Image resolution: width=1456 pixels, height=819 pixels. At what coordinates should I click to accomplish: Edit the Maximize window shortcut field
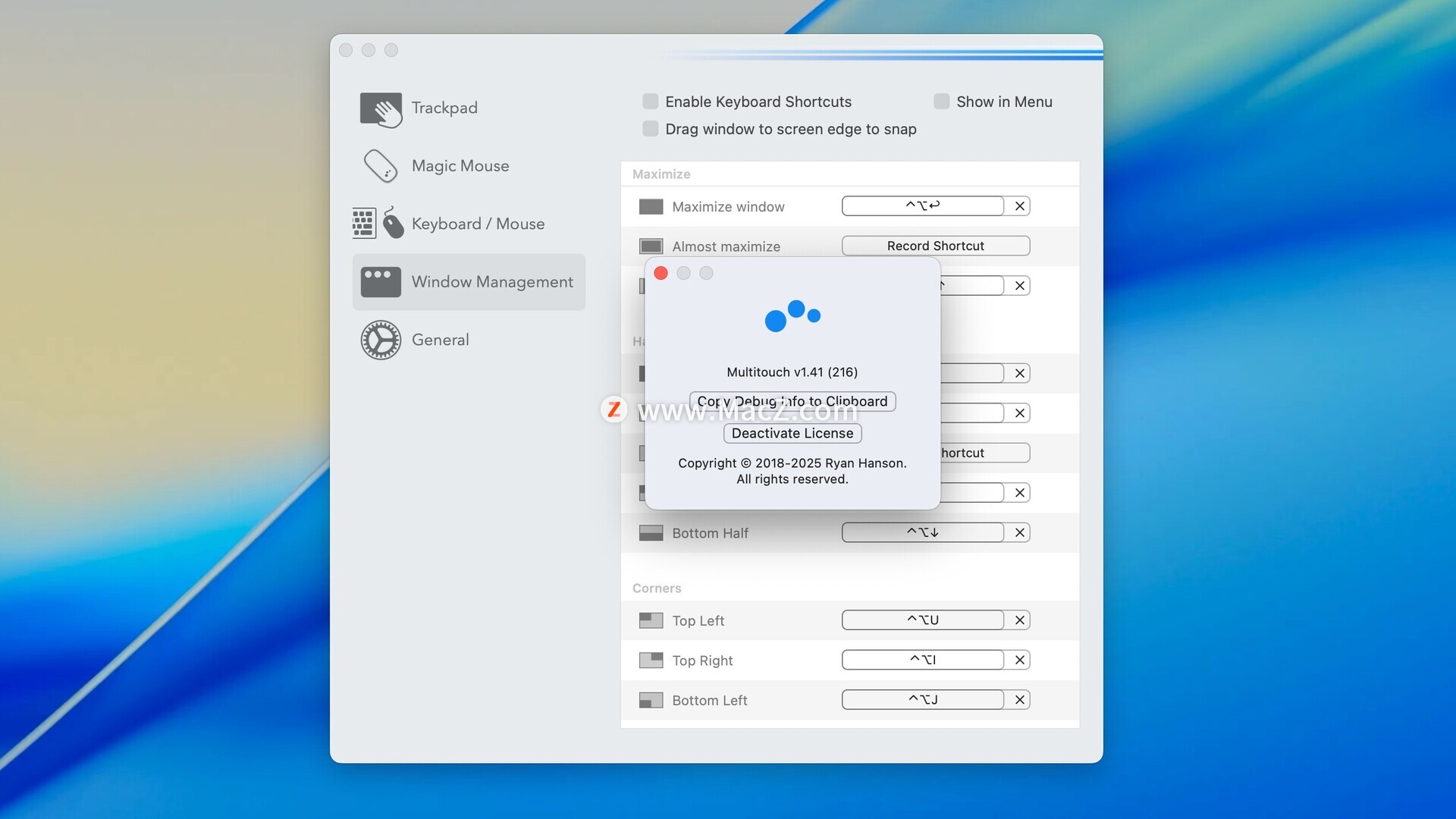(923, 206)
